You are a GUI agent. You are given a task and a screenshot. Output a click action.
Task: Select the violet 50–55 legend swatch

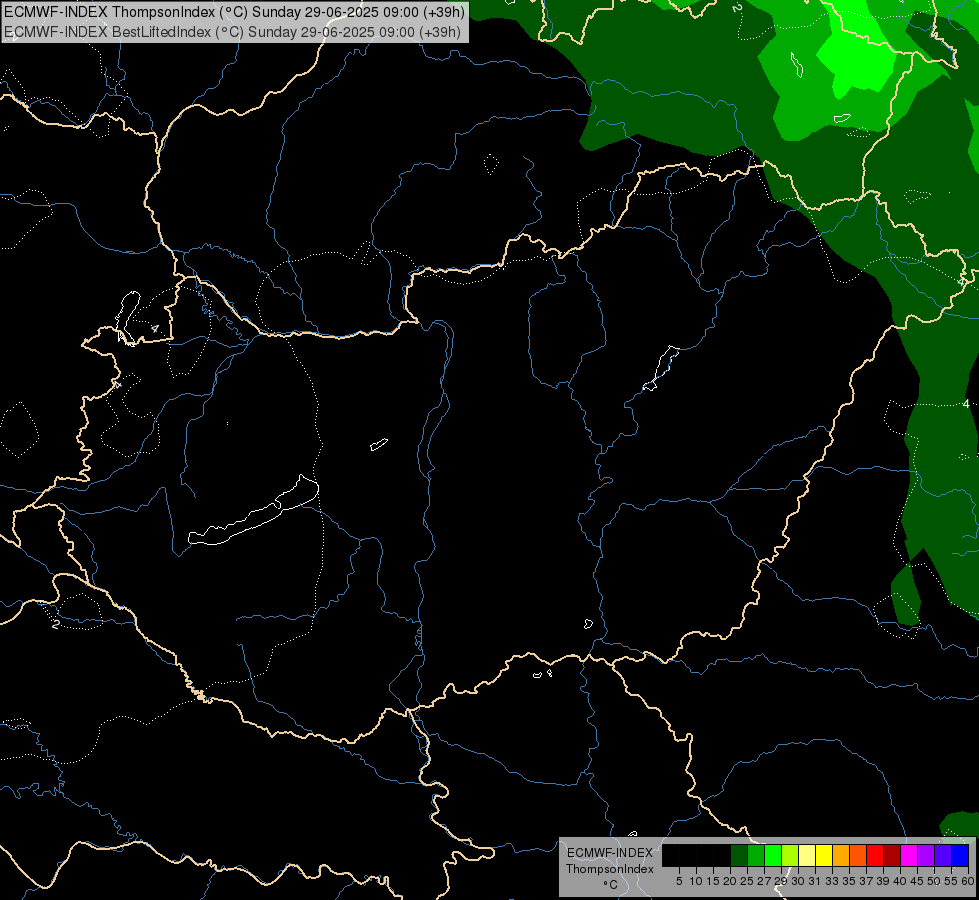click(943, 855)
